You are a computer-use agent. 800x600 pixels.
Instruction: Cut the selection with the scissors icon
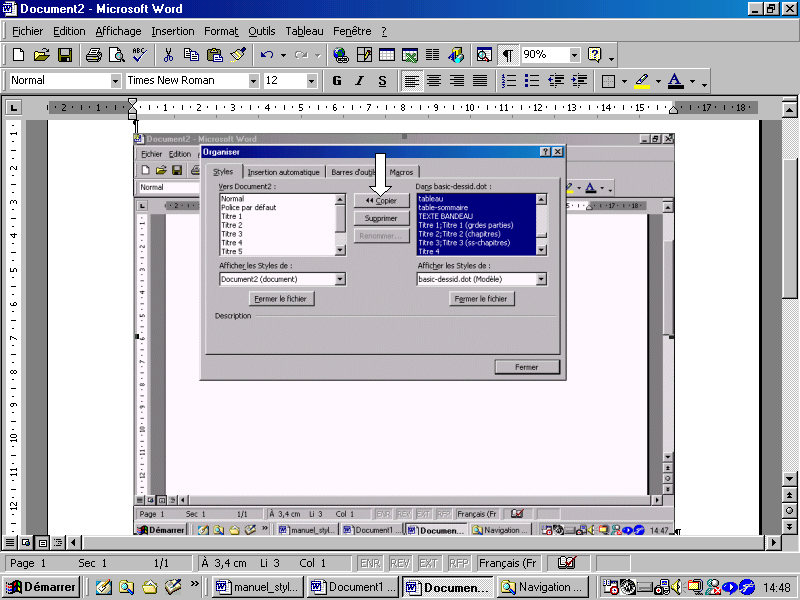coord(168,55)
